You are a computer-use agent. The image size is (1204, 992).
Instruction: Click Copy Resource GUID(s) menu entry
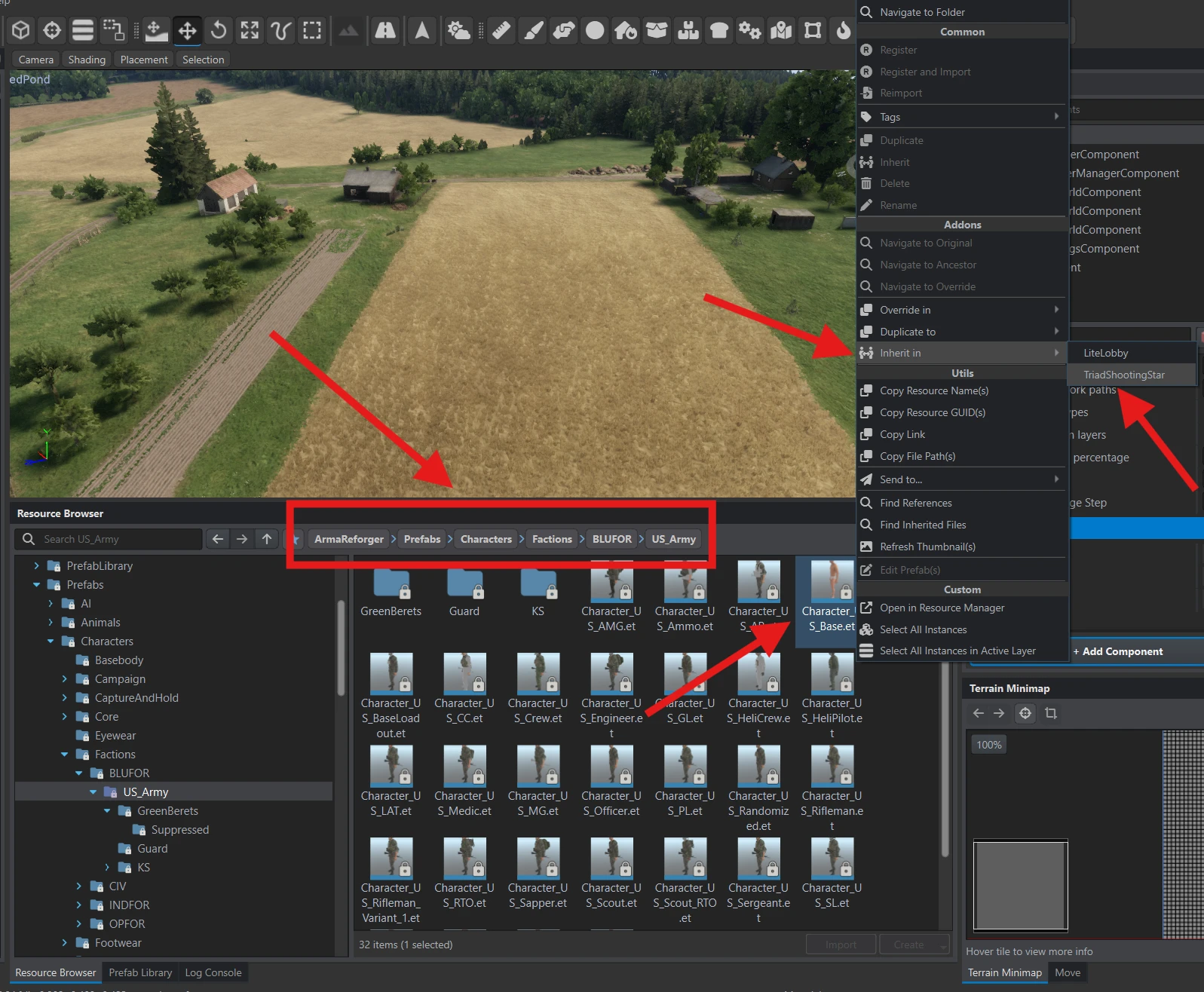click(963, 412)
